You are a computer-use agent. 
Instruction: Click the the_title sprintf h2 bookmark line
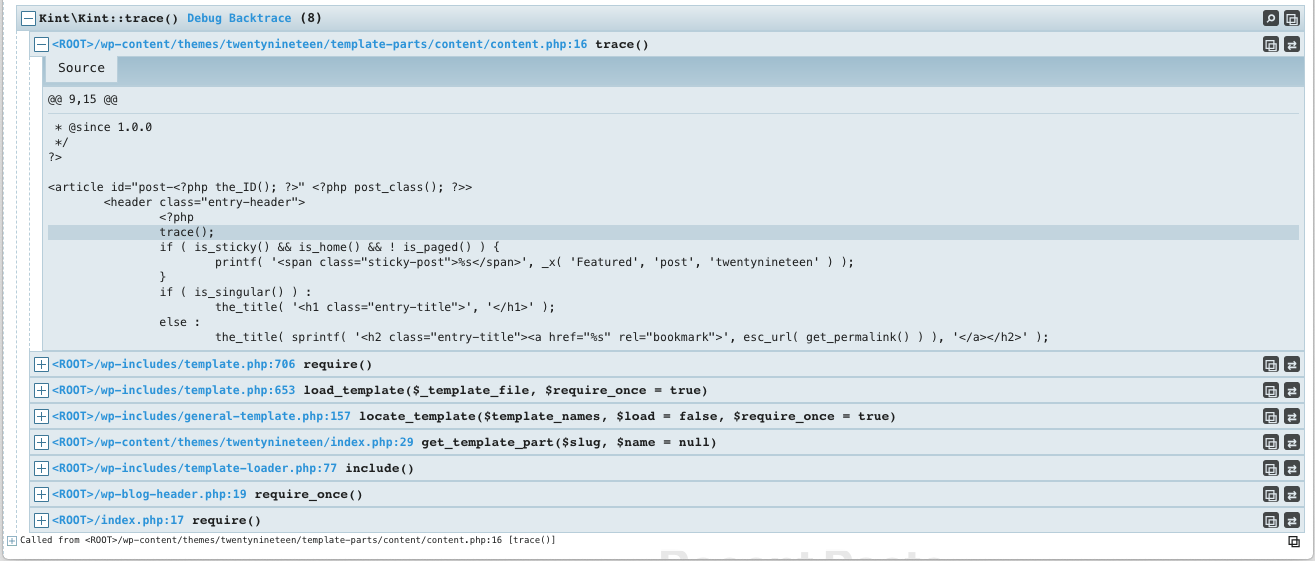[x=631, y=337]
